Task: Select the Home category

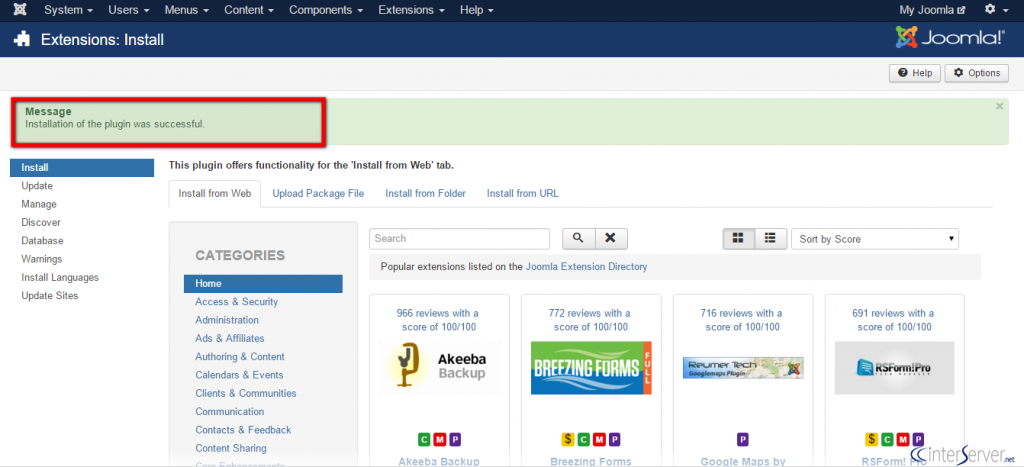Action: pyautogui.click(x=263, y=283)
